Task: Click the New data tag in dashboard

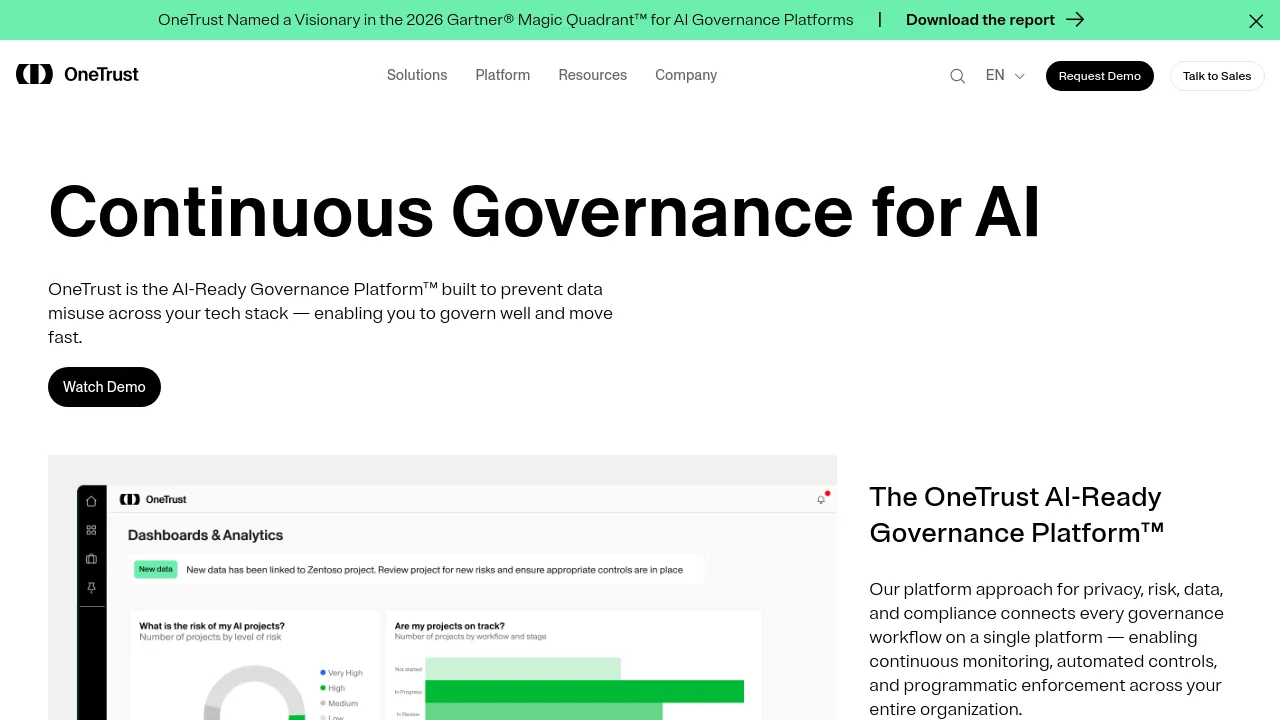Action: click(155, 569)
